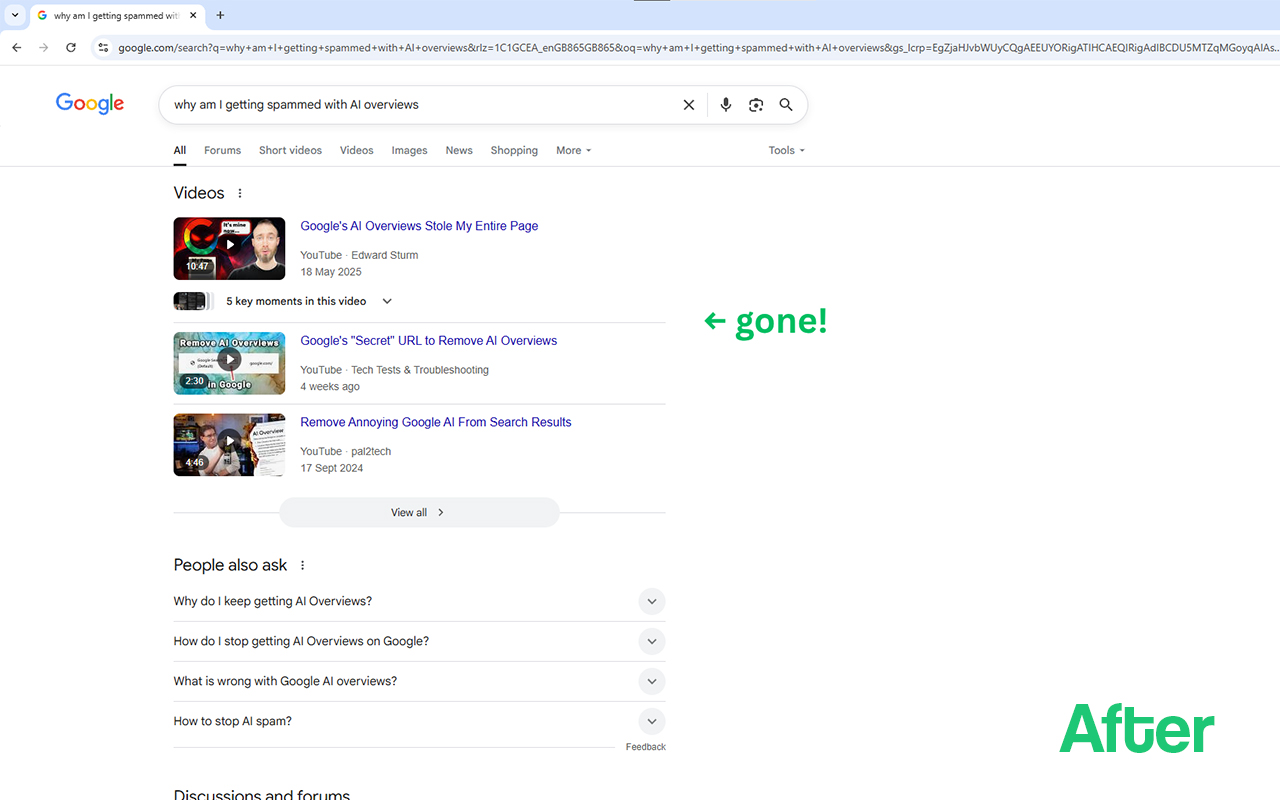Image resolution: width=1280 pixels, height=800 pixels.
Task: Switch to the Videos tab
Action: (x=356, y=151)
